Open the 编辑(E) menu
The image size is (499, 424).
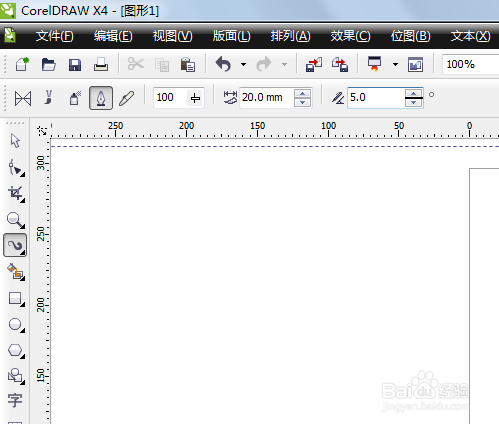[x=113, y=36]
